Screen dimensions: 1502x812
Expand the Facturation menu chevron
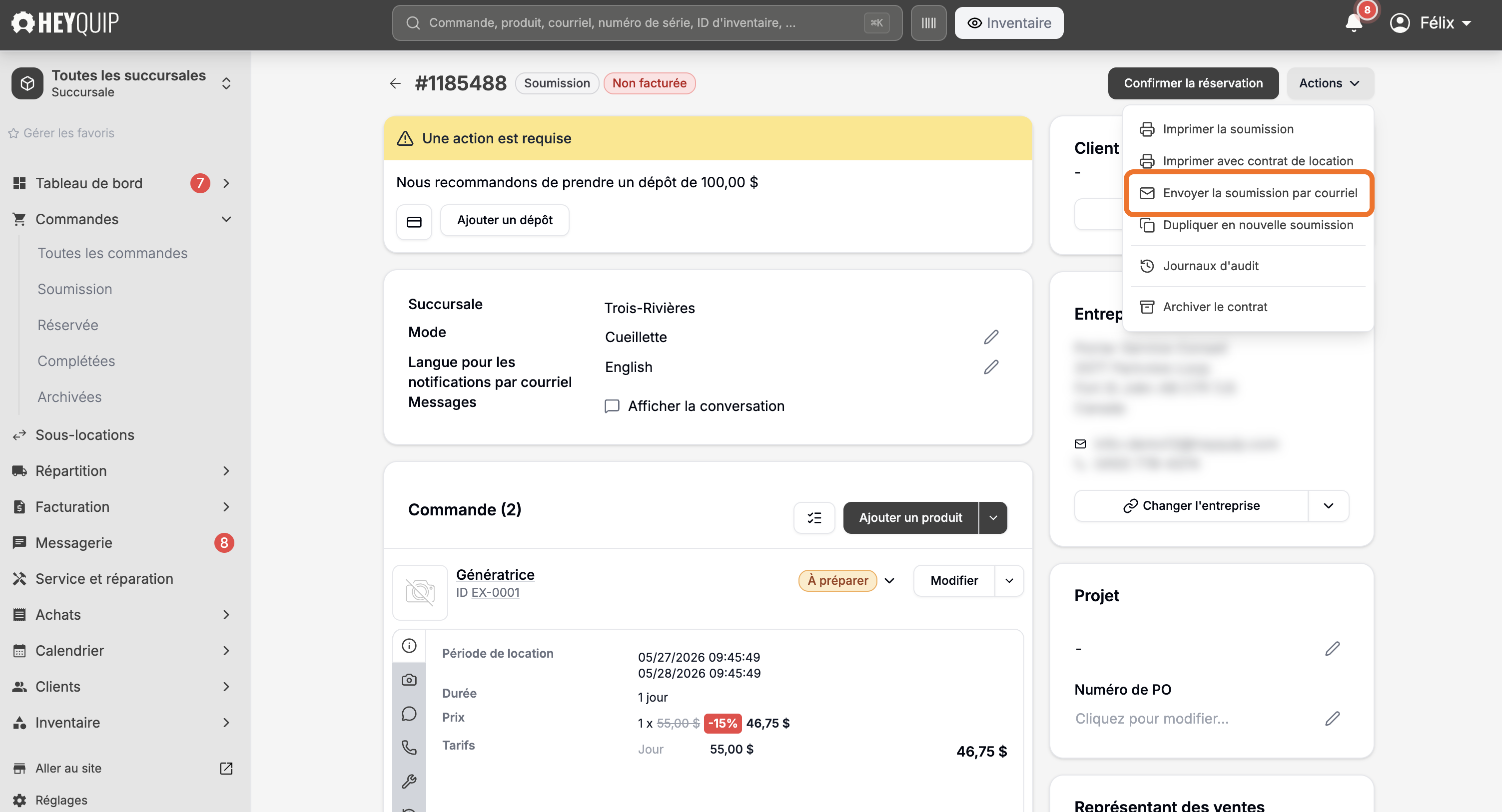pos(226,506)
